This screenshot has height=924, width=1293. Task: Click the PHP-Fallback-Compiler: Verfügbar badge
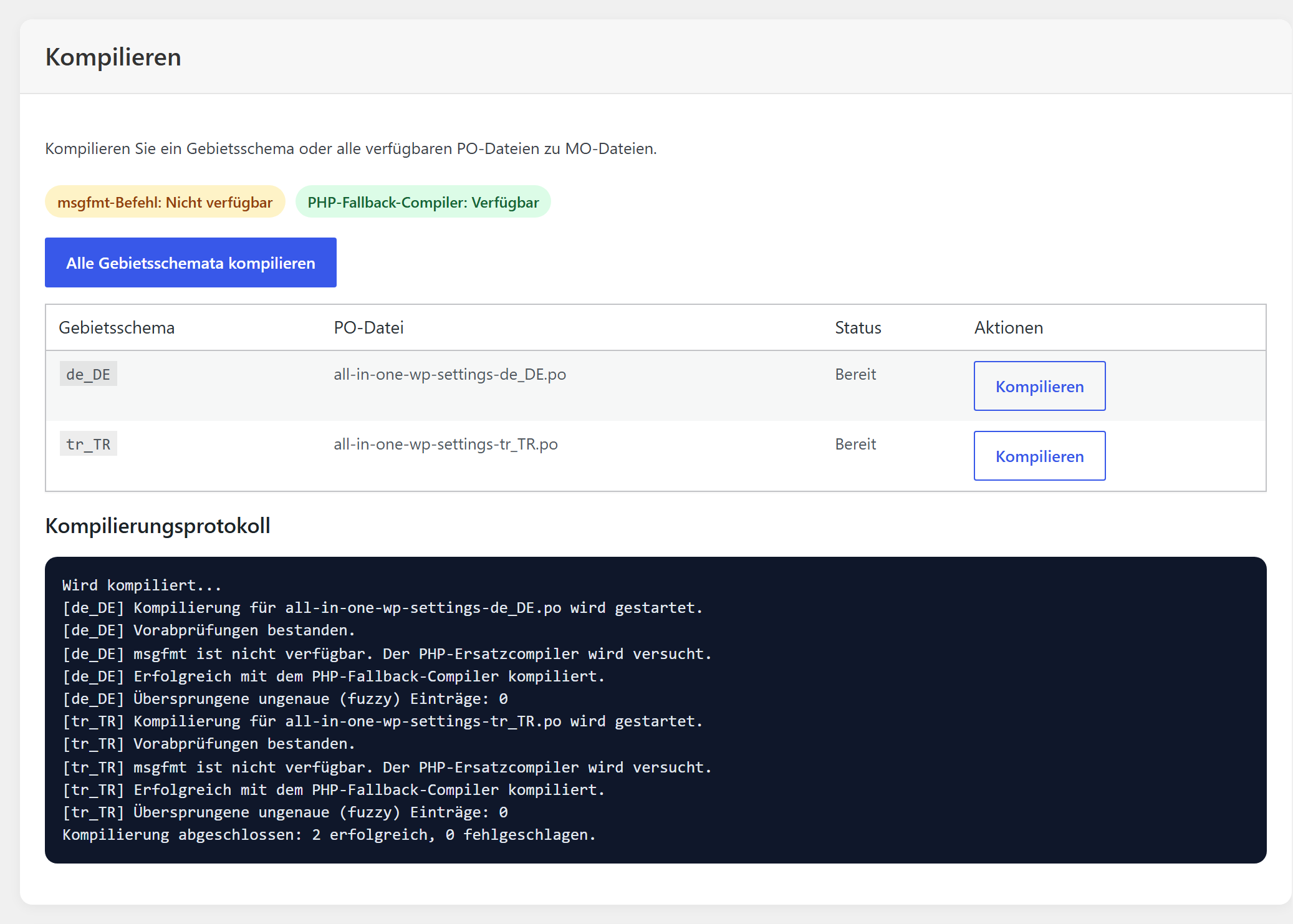tap(423, 202)
